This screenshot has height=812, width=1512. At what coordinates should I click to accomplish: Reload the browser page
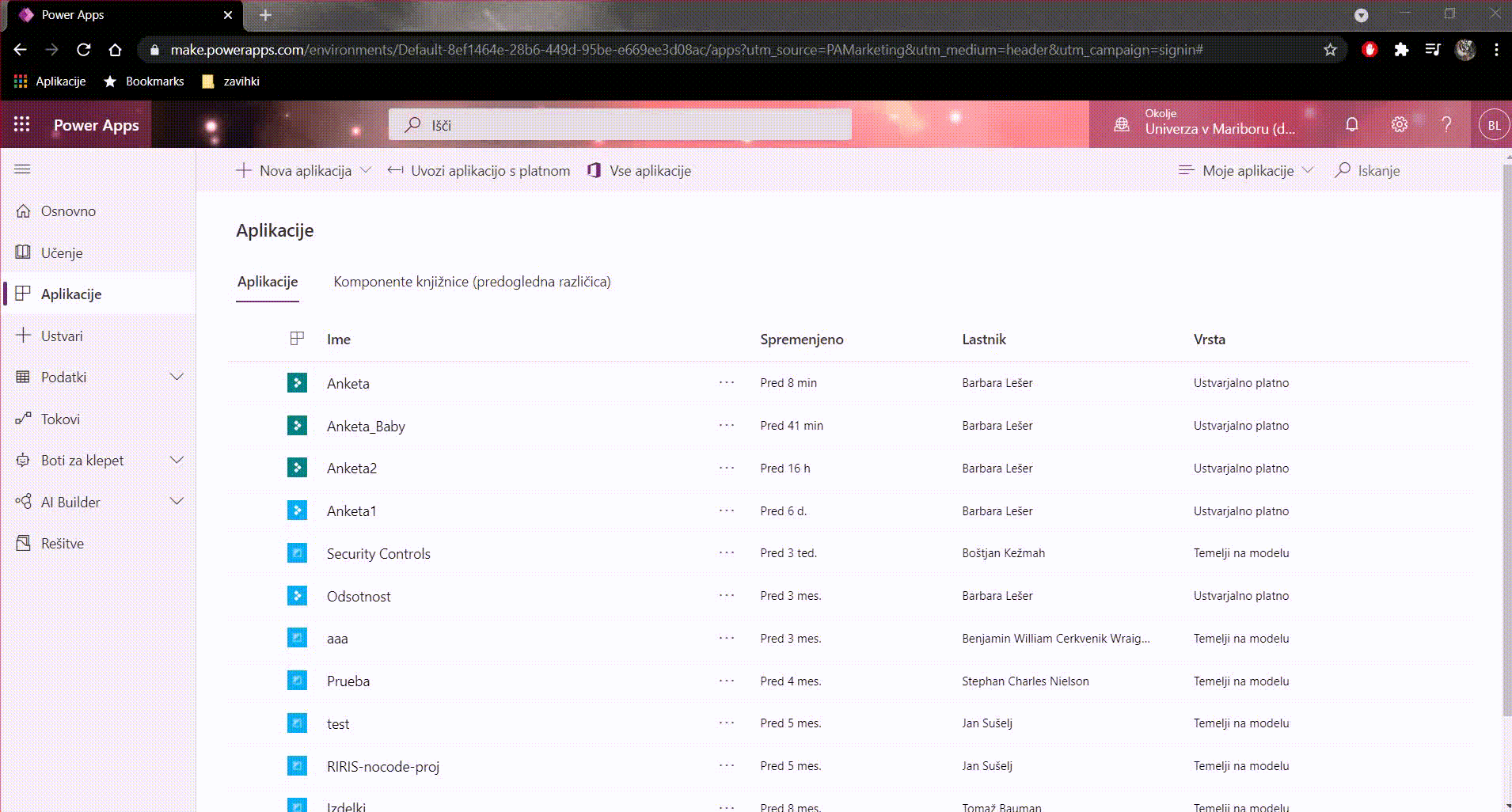click(x=83, y=50)
